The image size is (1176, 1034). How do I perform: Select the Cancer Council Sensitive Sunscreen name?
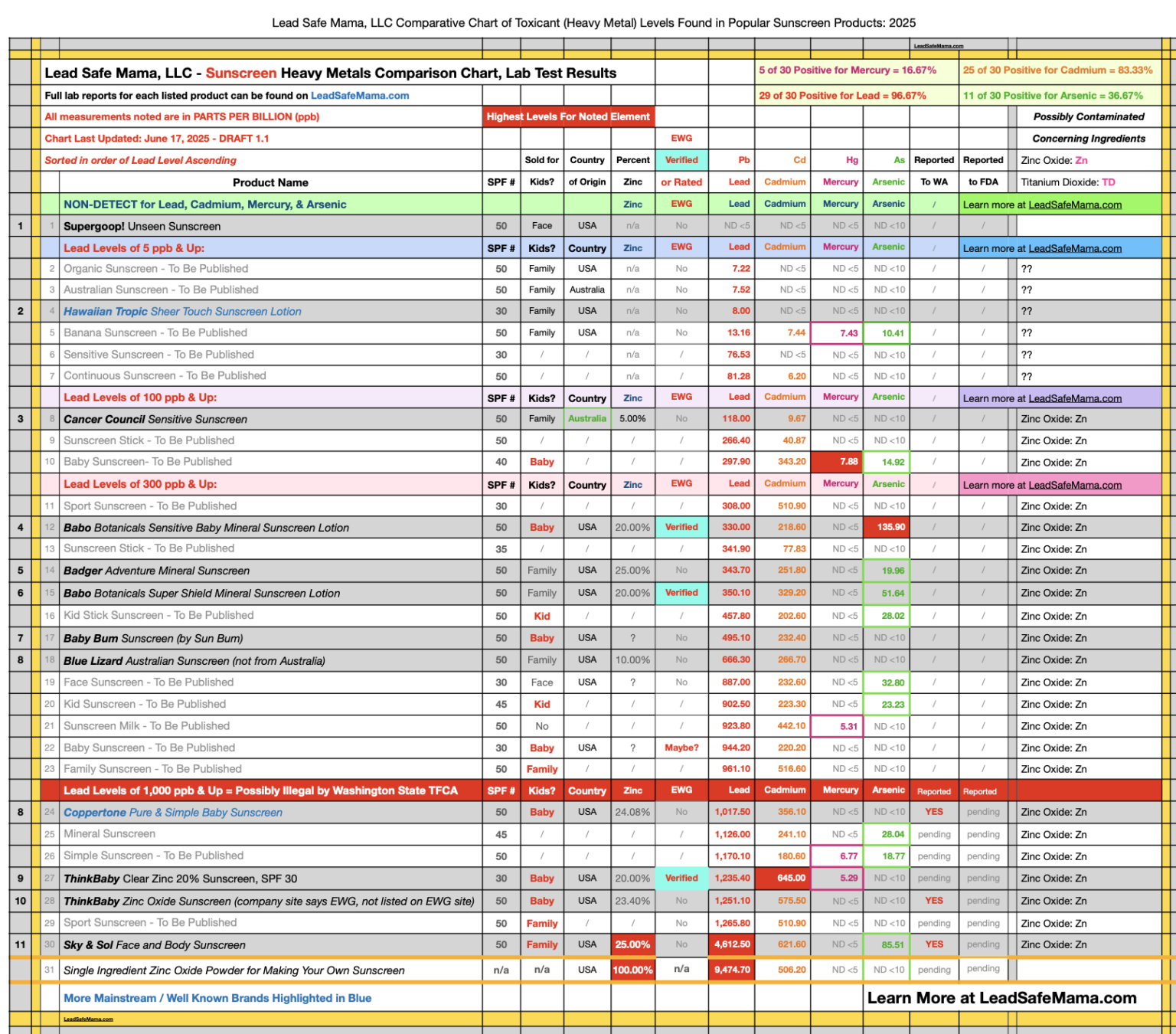pyautogui.click(x=155, y=419)
